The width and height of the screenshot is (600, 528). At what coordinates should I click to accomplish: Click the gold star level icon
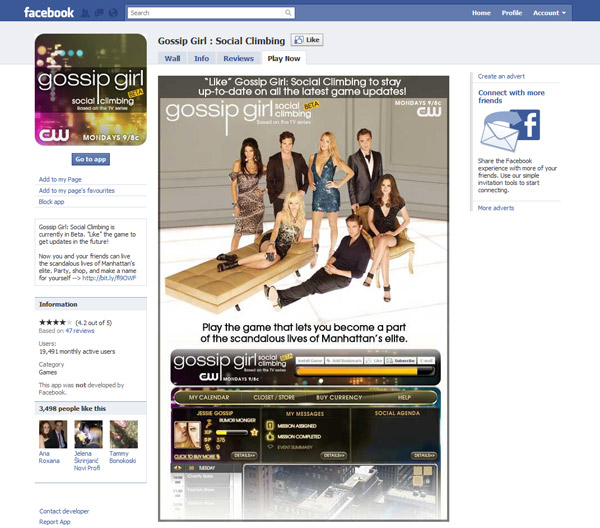pos(254,433)
